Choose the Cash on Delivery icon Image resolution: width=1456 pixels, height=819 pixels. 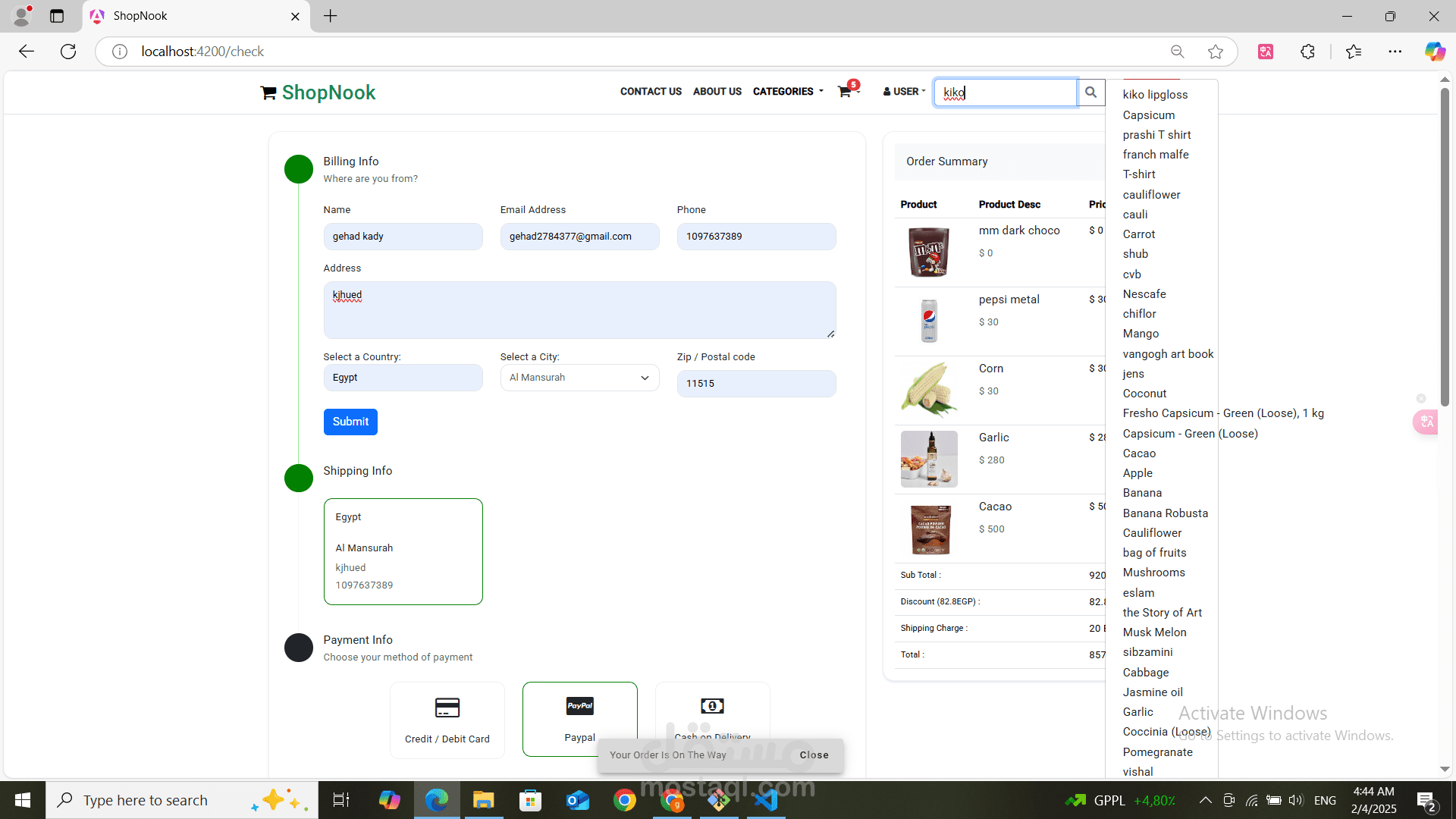click(x=711, y=706)
